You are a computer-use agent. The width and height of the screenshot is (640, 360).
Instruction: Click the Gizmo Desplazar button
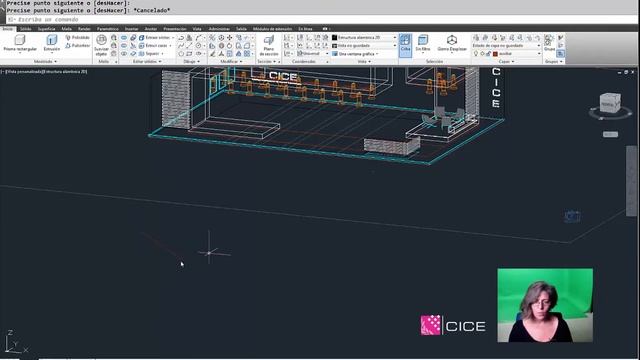click(452, 43)
